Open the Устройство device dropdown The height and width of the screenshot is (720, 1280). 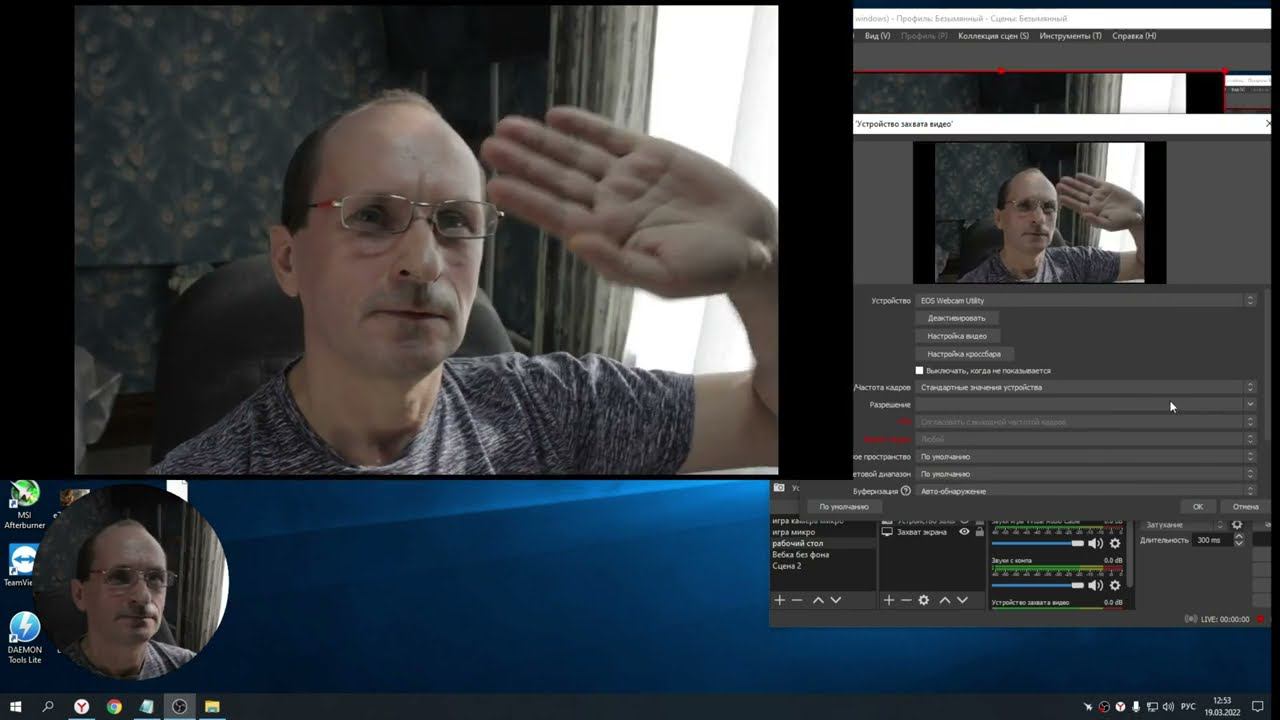click(1086, 300)
